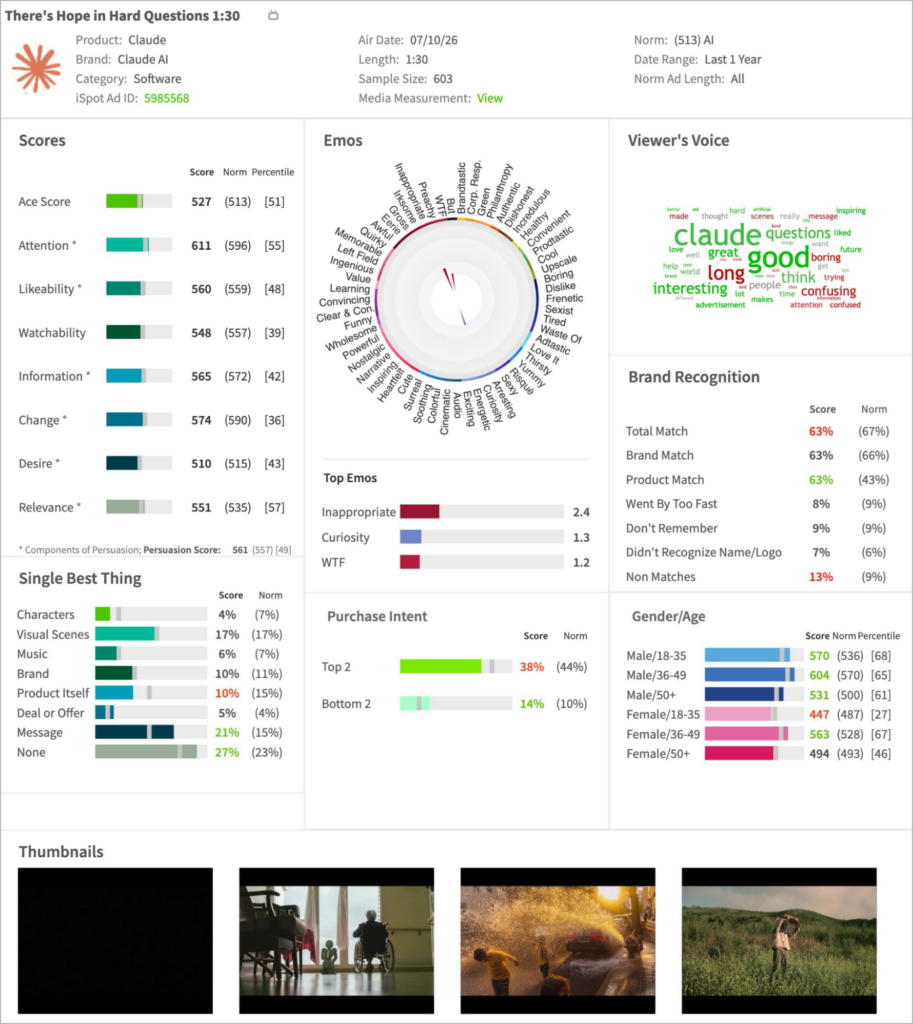The height and width of the screenshot is (1024, 913).
Task: Open the Media Measurement View link
Action: tap(490, 98)
